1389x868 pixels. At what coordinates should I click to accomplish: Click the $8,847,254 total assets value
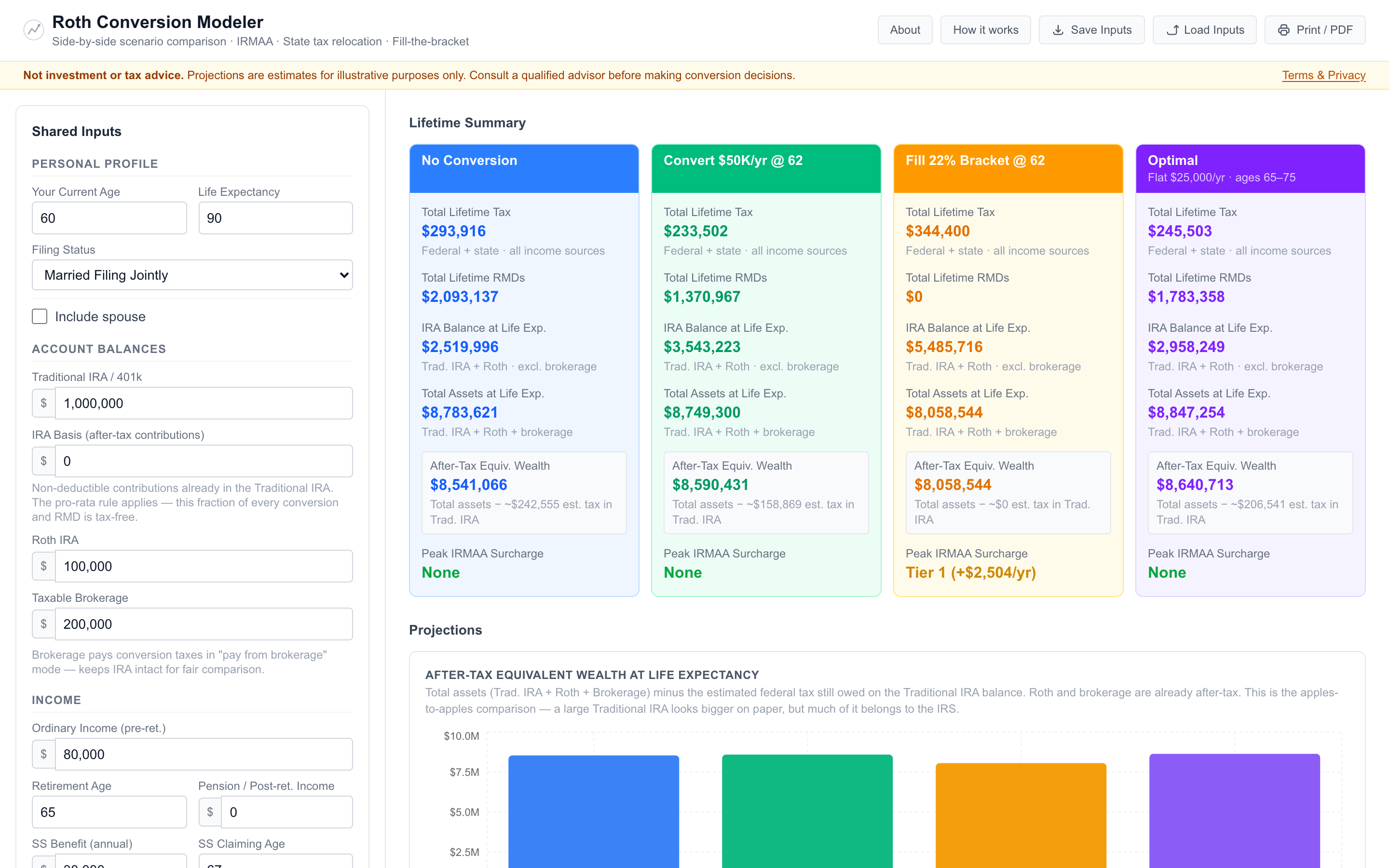point(1186,412)
